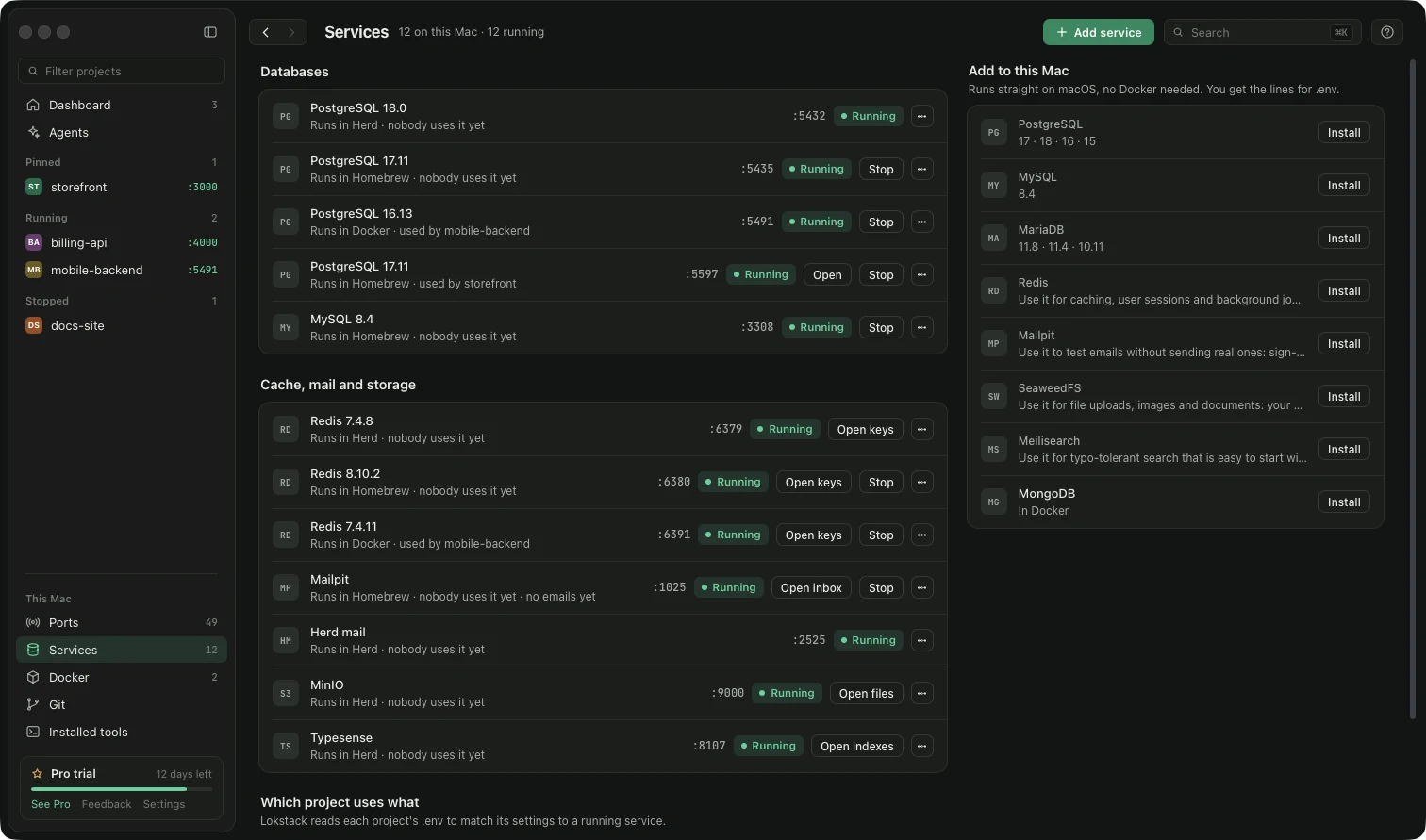1426x840 pixels.
Task: Click the SW icon beside SeaweedFS
Action: [x=994, y=396]
